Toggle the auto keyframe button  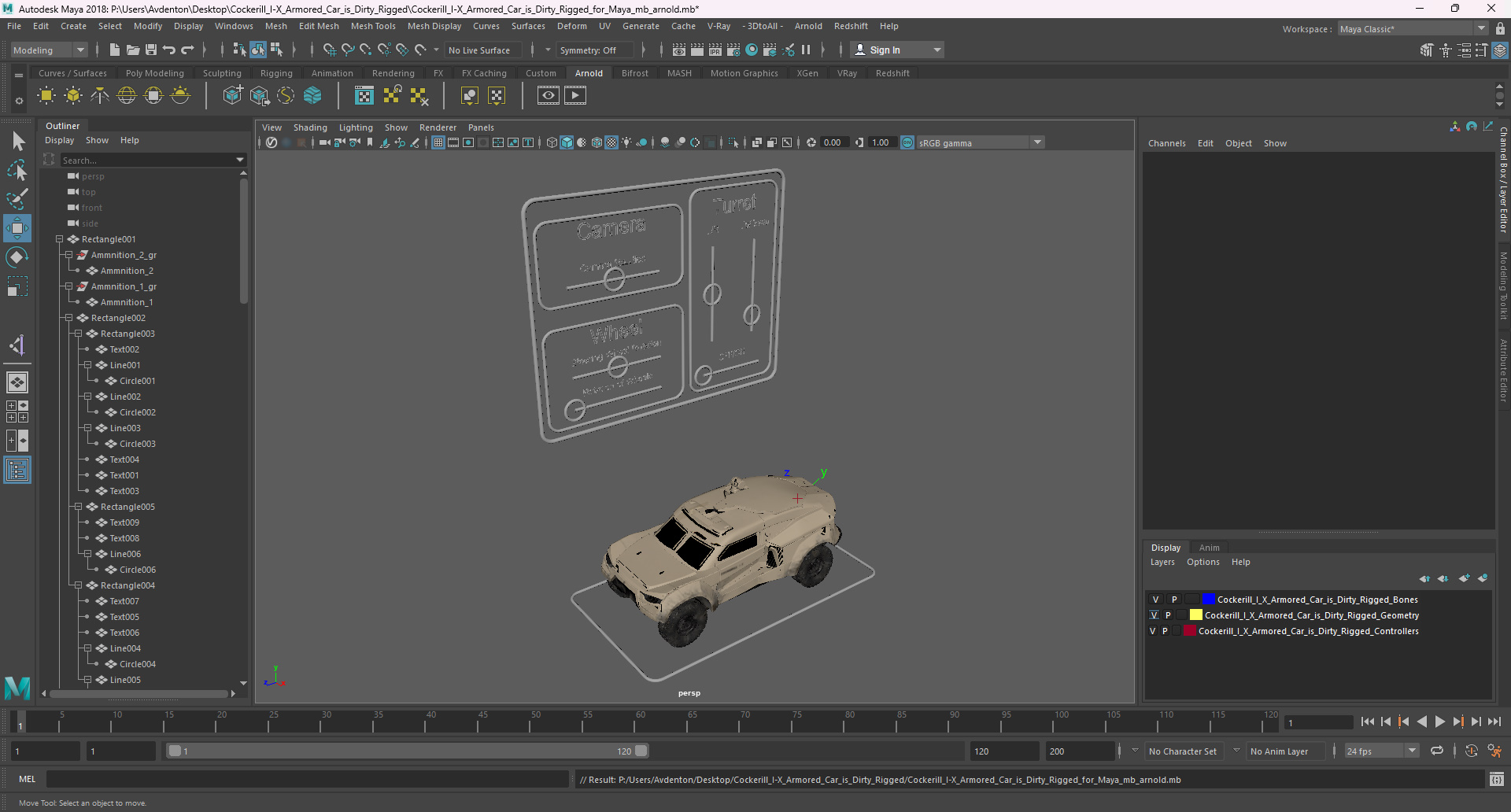pos(1472,751)
